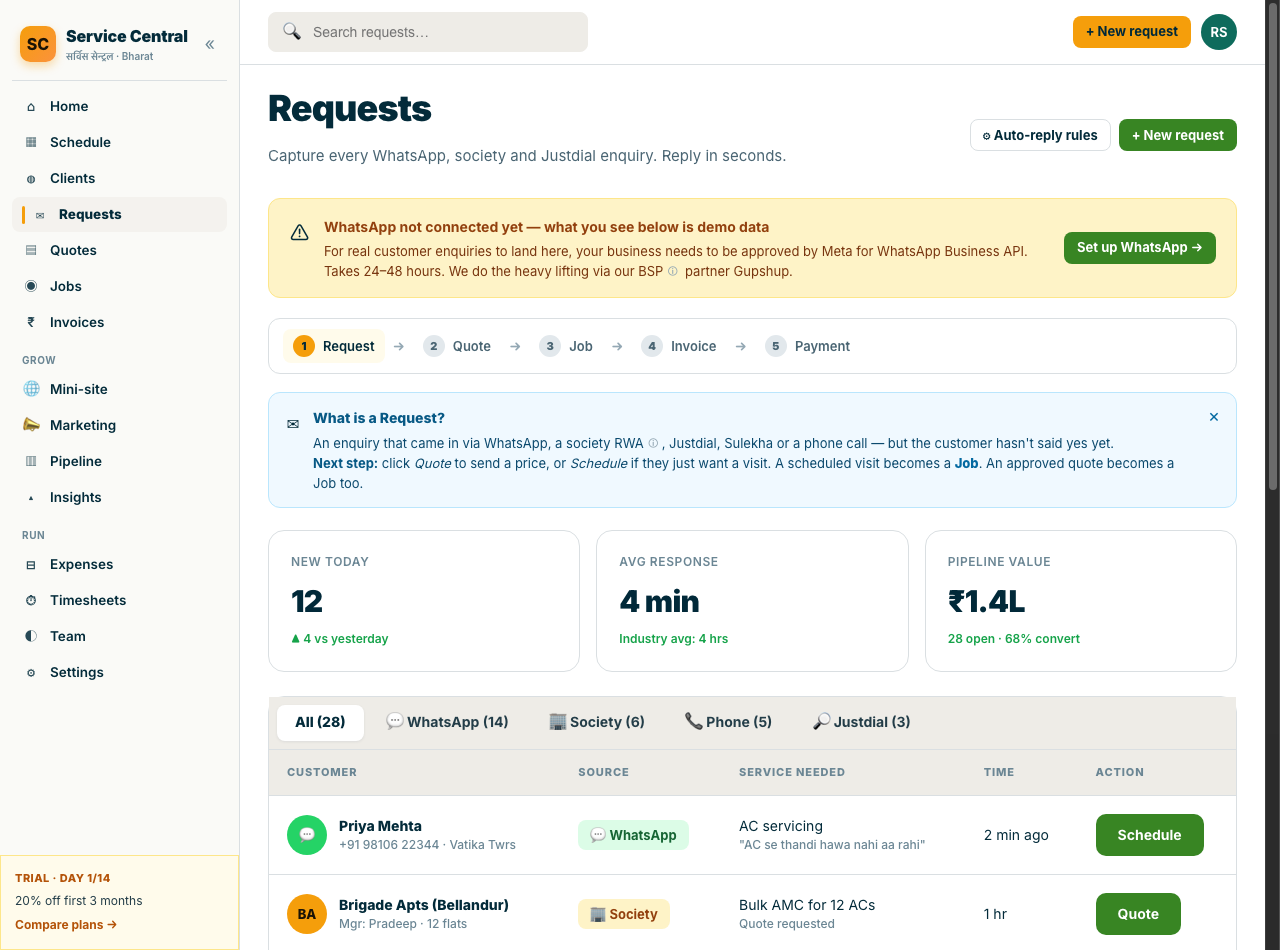Click the info icon next to BSP
1280x950 pixels.
(673, 271)
